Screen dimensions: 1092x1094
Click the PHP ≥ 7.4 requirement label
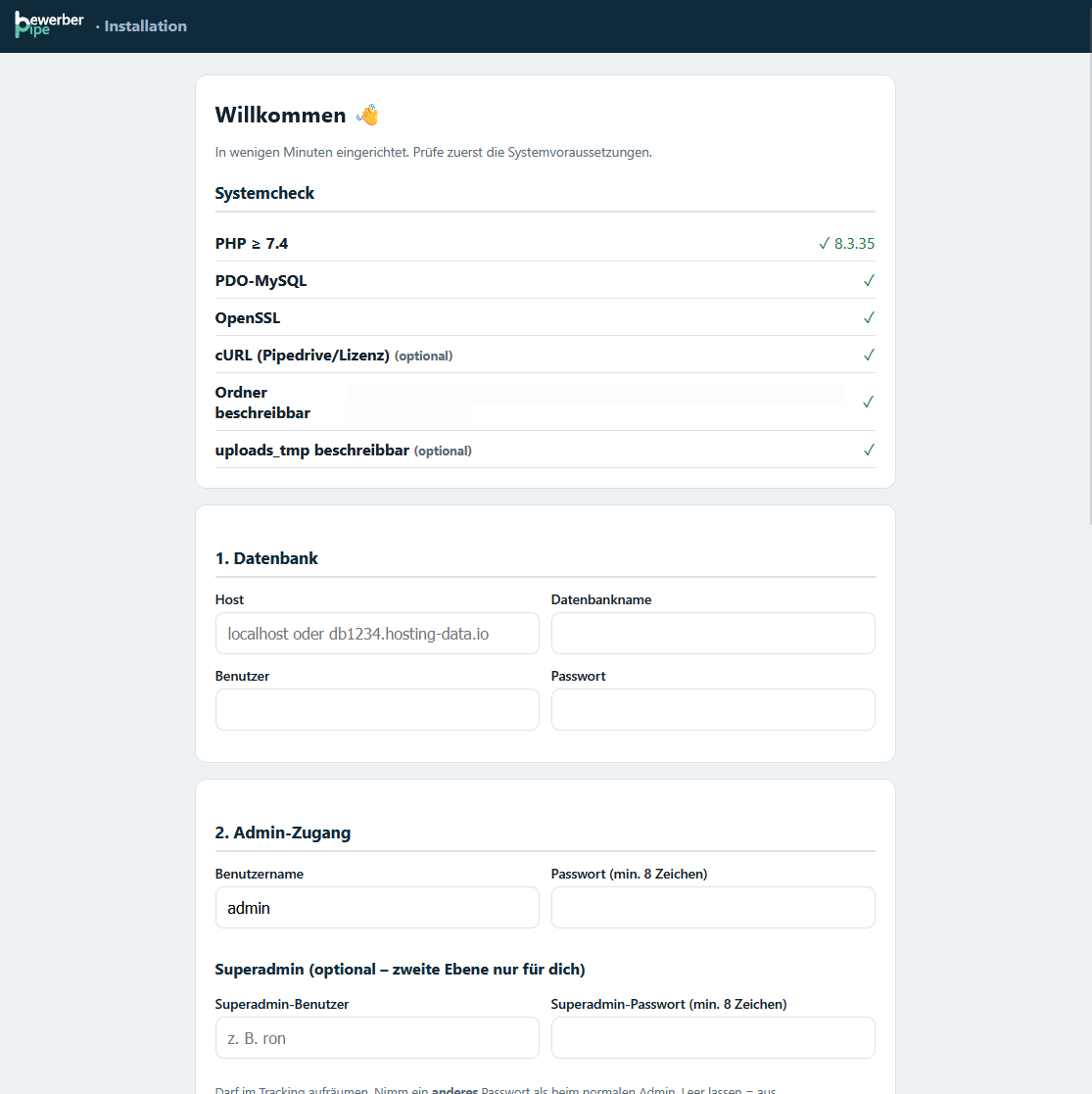251,244
